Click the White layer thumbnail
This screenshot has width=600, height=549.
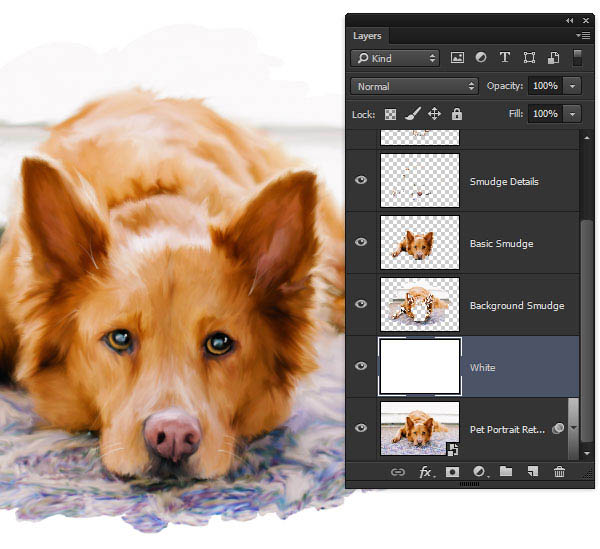coord(420,366)
